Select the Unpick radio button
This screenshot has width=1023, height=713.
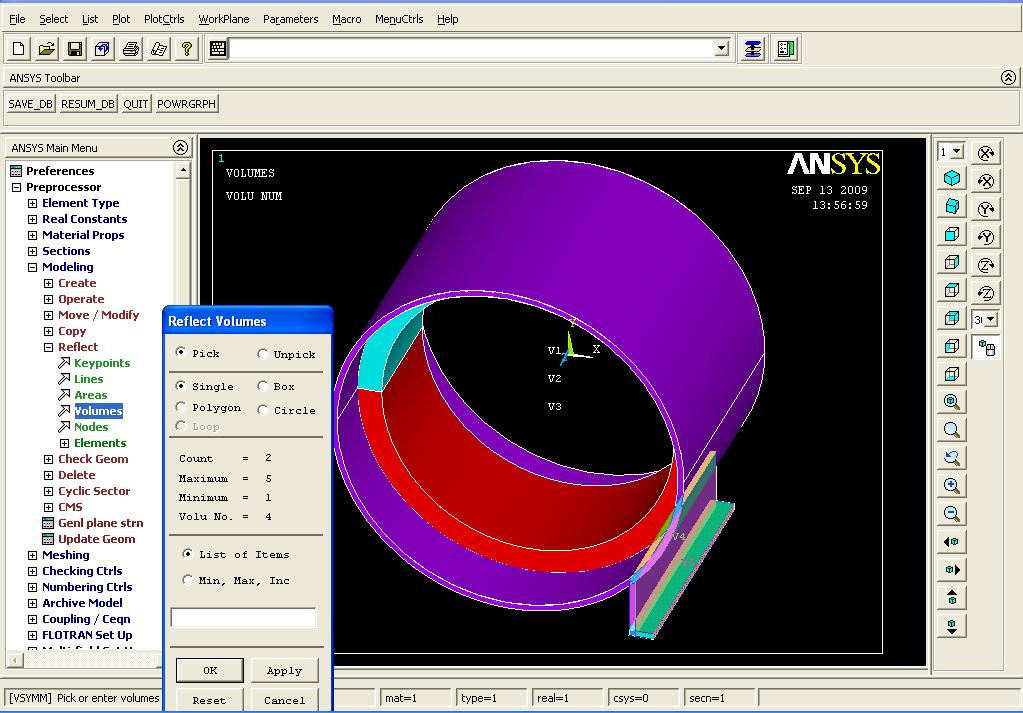262,354
